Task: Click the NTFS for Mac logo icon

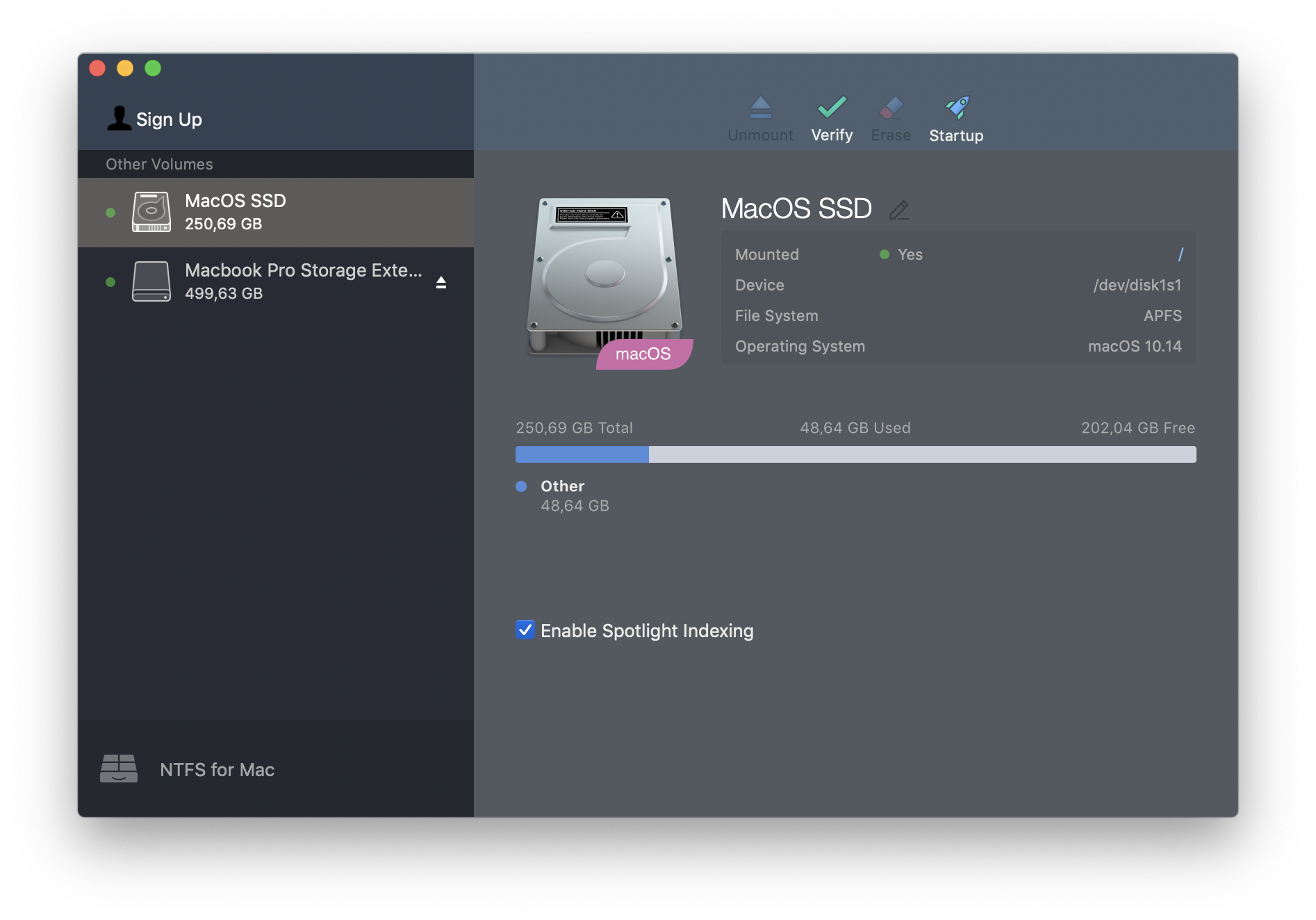Action: click(119, 769)
